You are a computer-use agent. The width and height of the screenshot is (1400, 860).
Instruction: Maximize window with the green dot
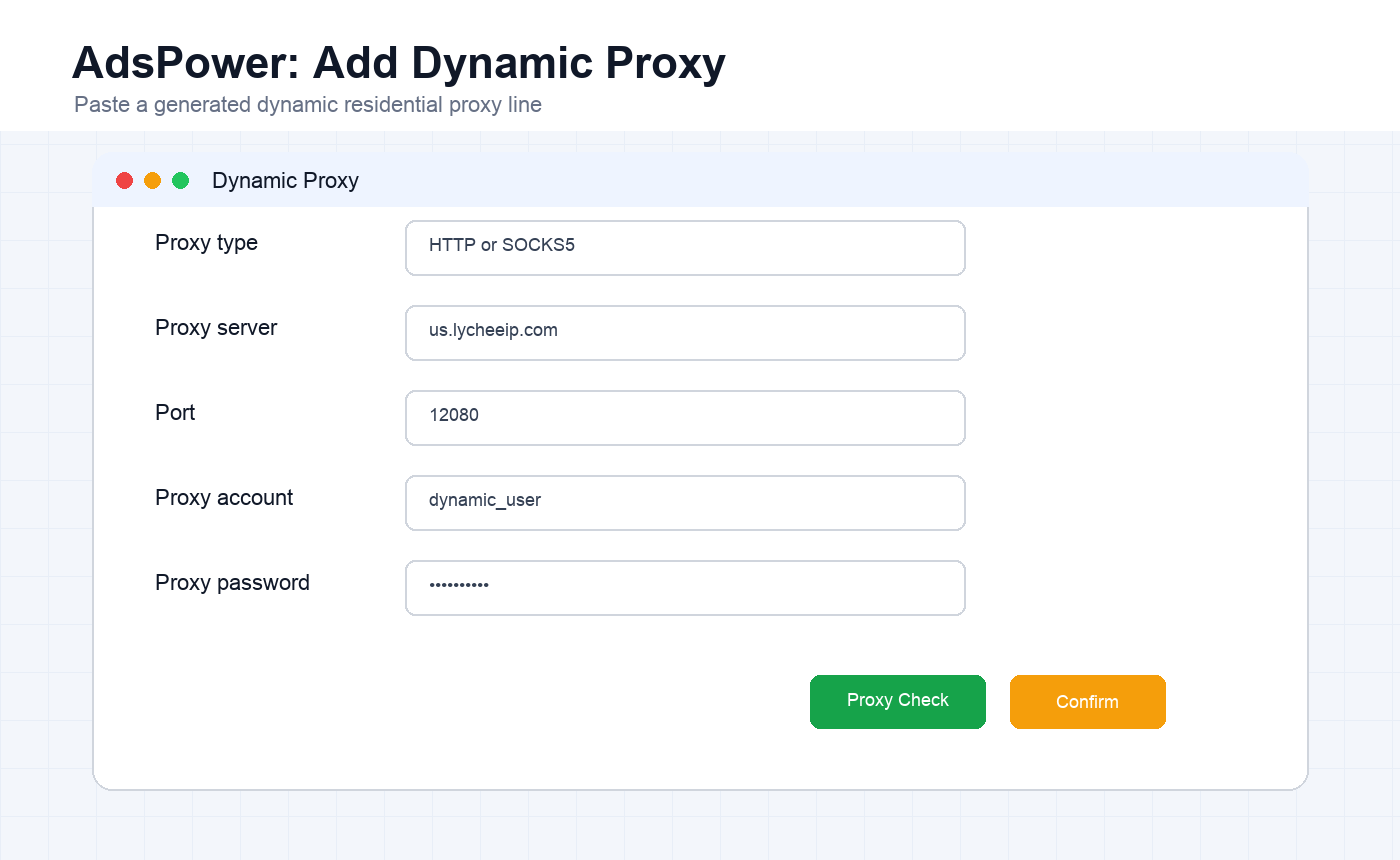click(x=181, y=181)
